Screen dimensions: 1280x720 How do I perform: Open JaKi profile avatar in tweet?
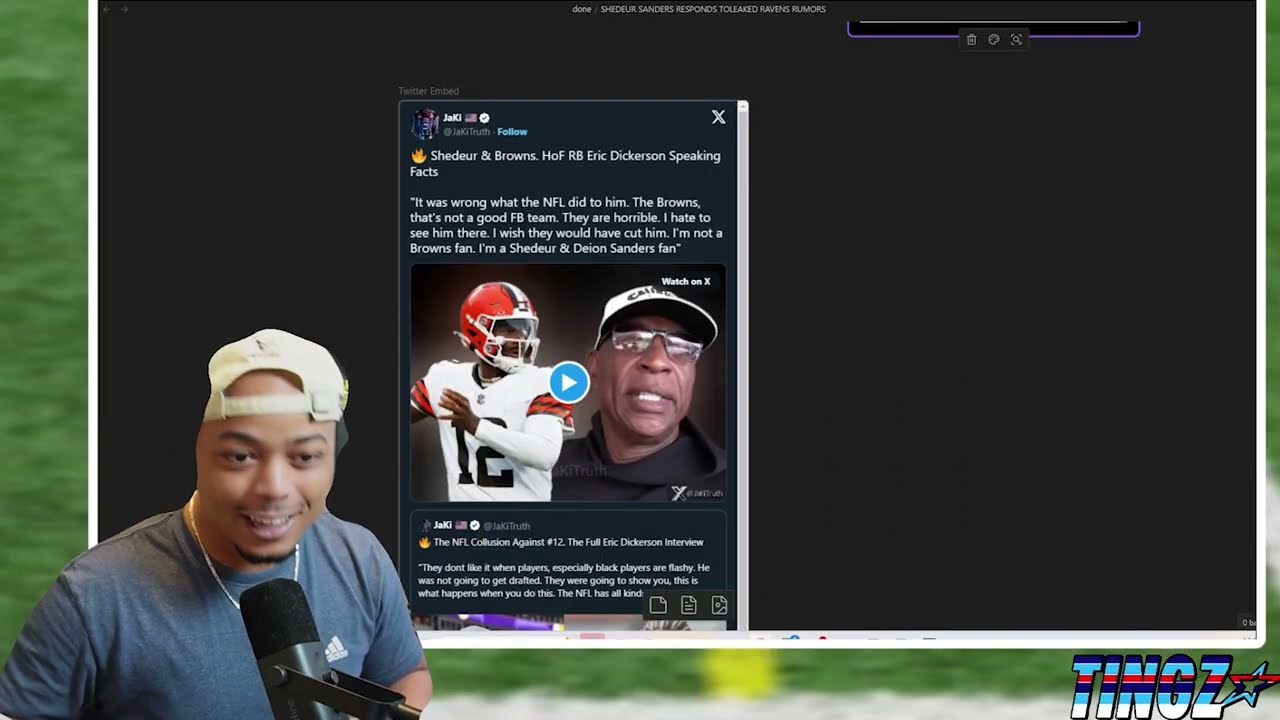click(425, 124)
